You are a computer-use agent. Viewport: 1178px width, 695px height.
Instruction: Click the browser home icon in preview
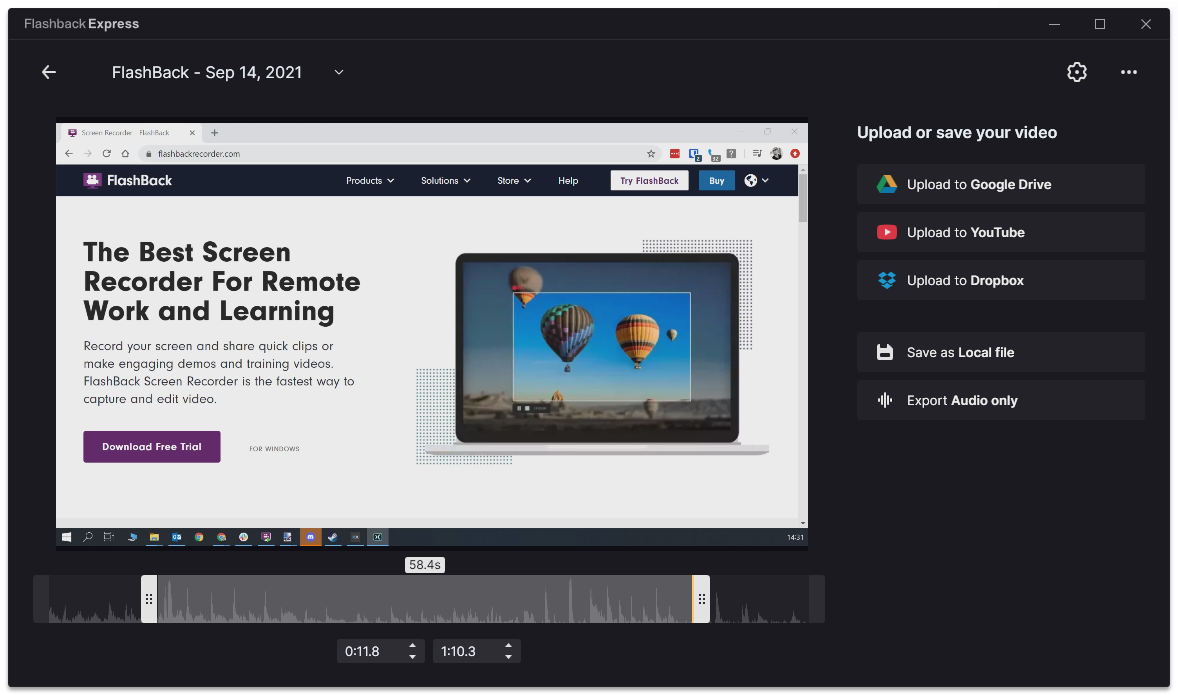(x=125, y=153)
